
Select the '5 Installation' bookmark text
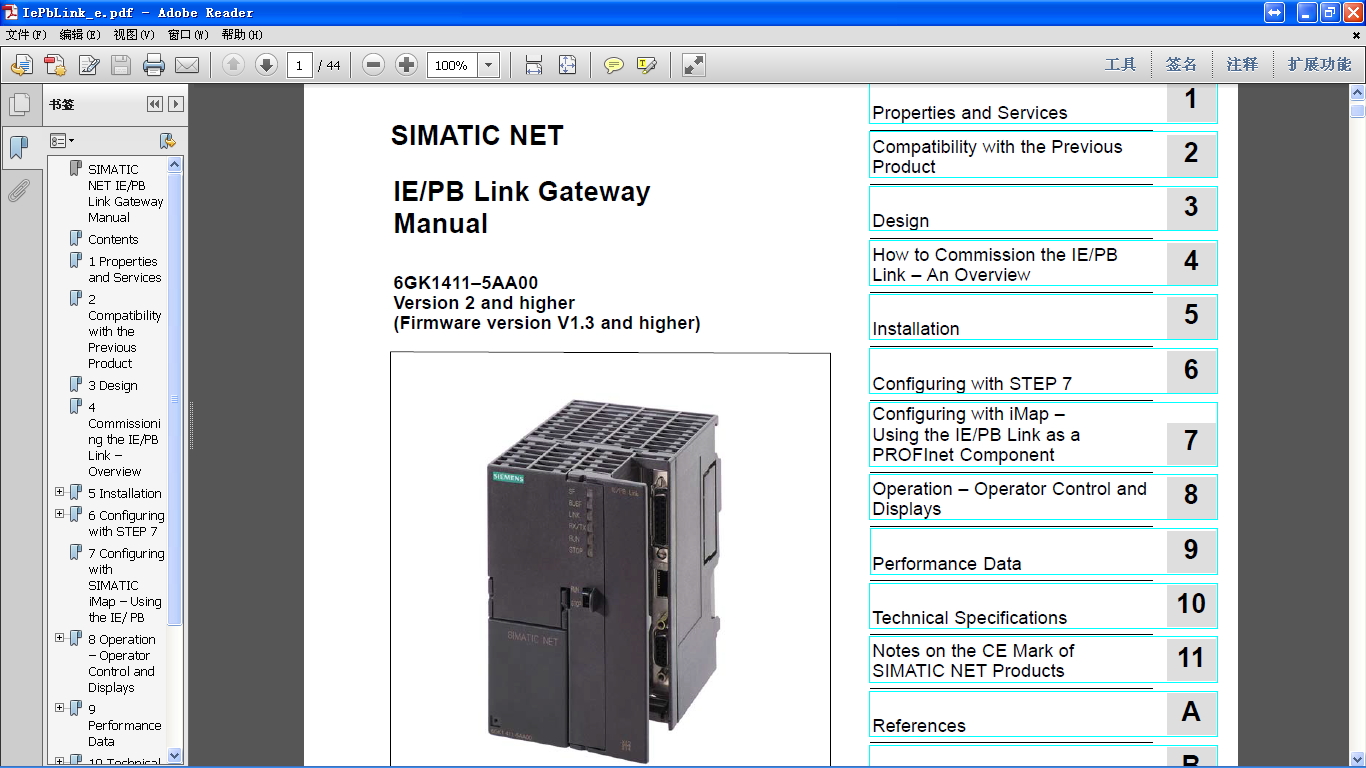pyautogui.click(x=124, y=493)
